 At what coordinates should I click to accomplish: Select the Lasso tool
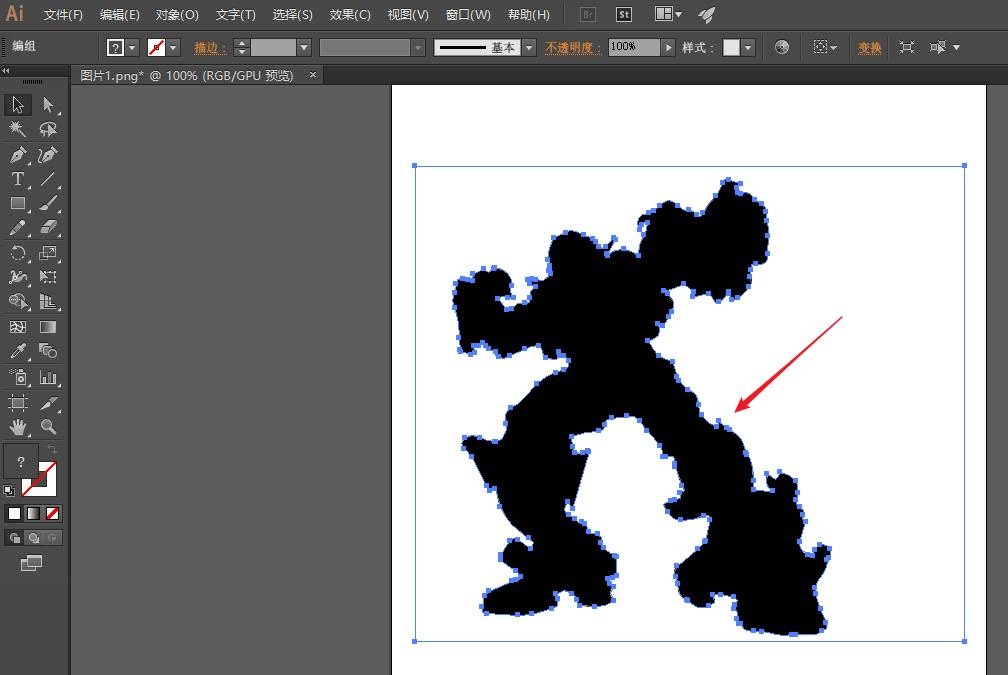pyautogui.click(x=48, y=129)
